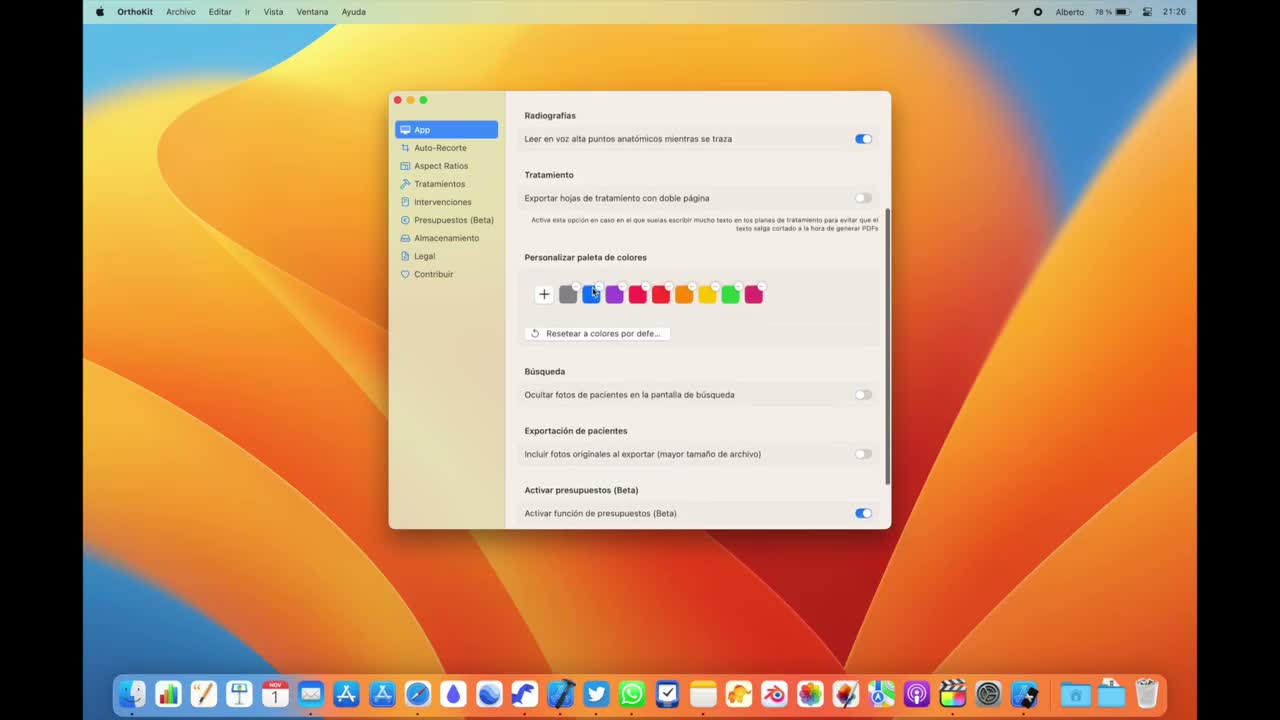Switch to Auto-Recorte settings section
The image size is (1280, 720).
446,148
